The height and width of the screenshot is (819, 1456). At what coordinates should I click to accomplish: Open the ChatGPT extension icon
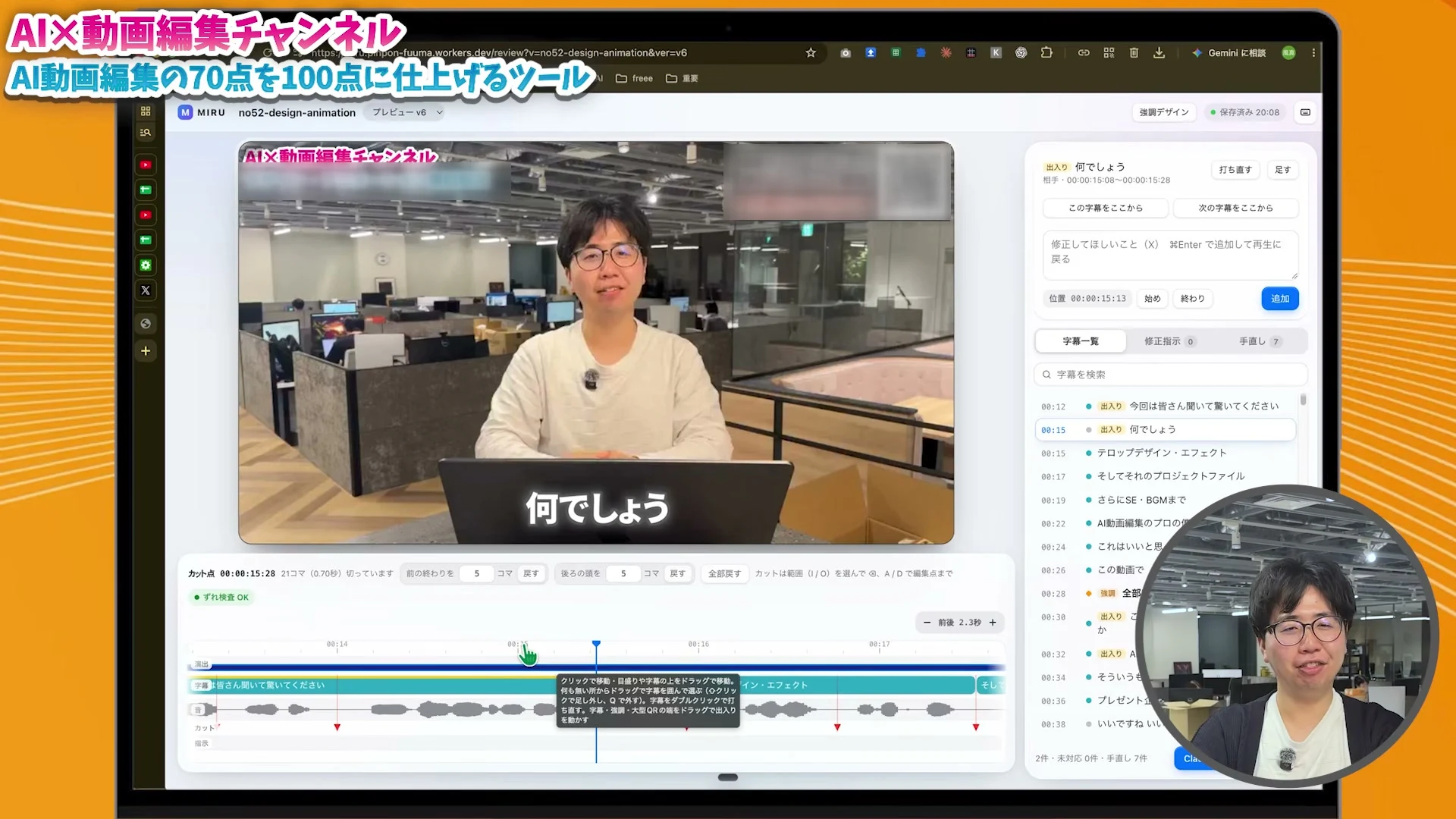coord(1021,52)
